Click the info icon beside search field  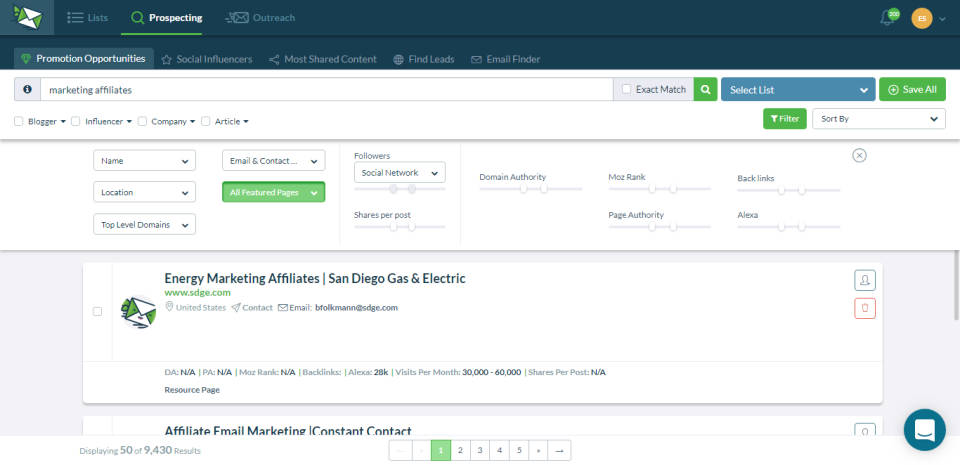(27, 90)
